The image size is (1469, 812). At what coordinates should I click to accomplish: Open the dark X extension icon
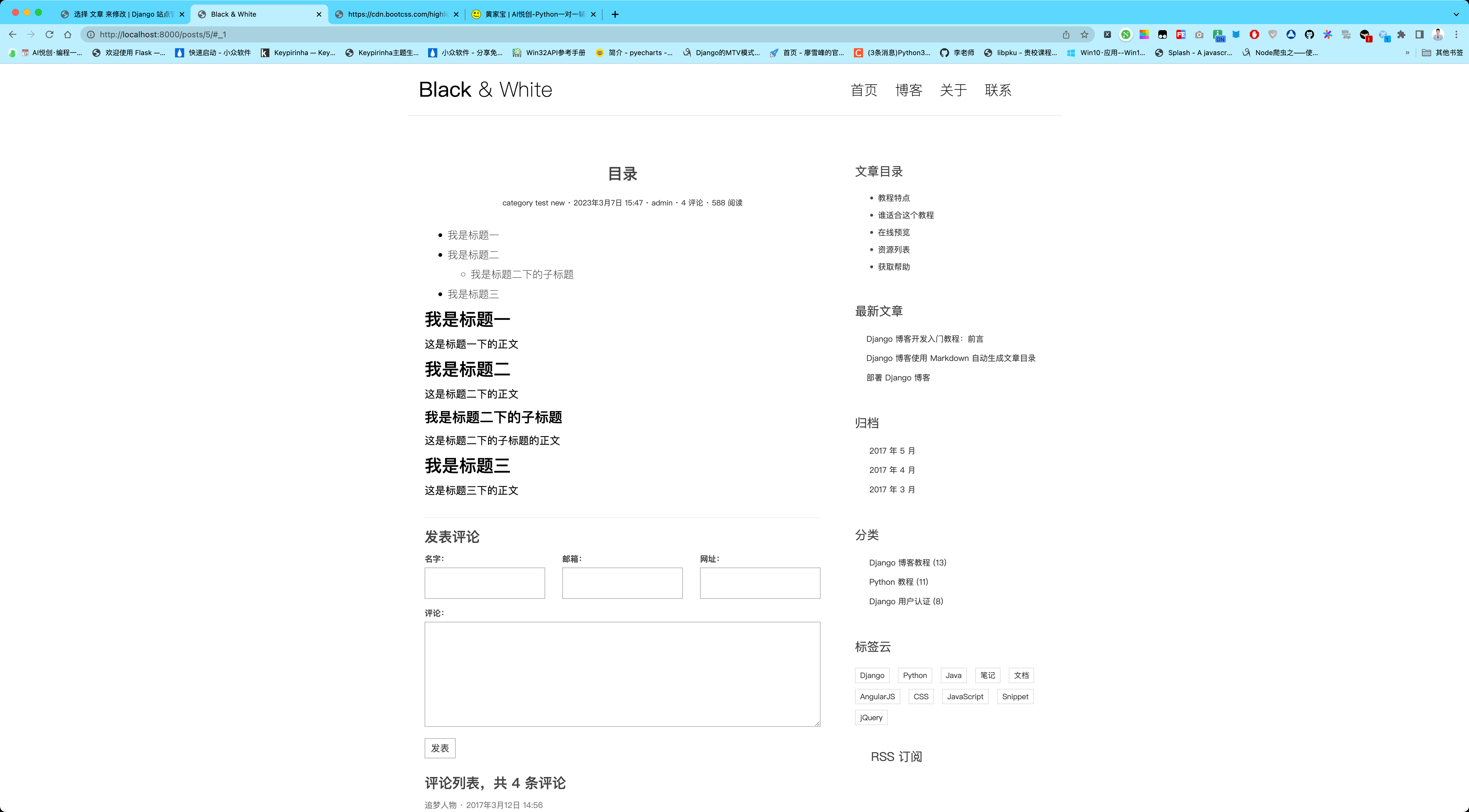click(1107, 34)
